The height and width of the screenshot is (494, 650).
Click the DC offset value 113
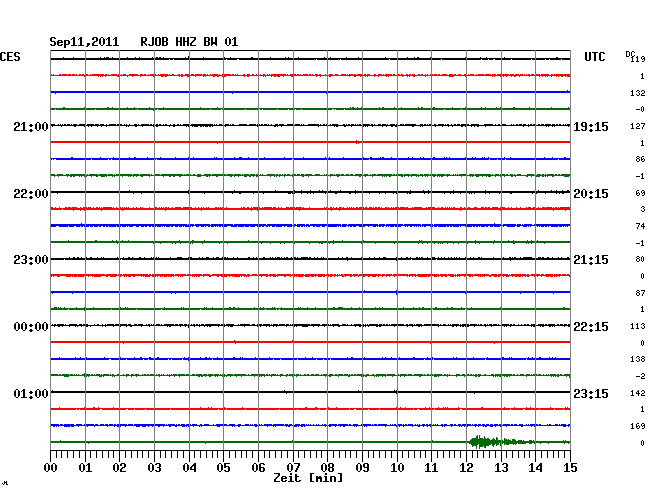coord(638,326)
